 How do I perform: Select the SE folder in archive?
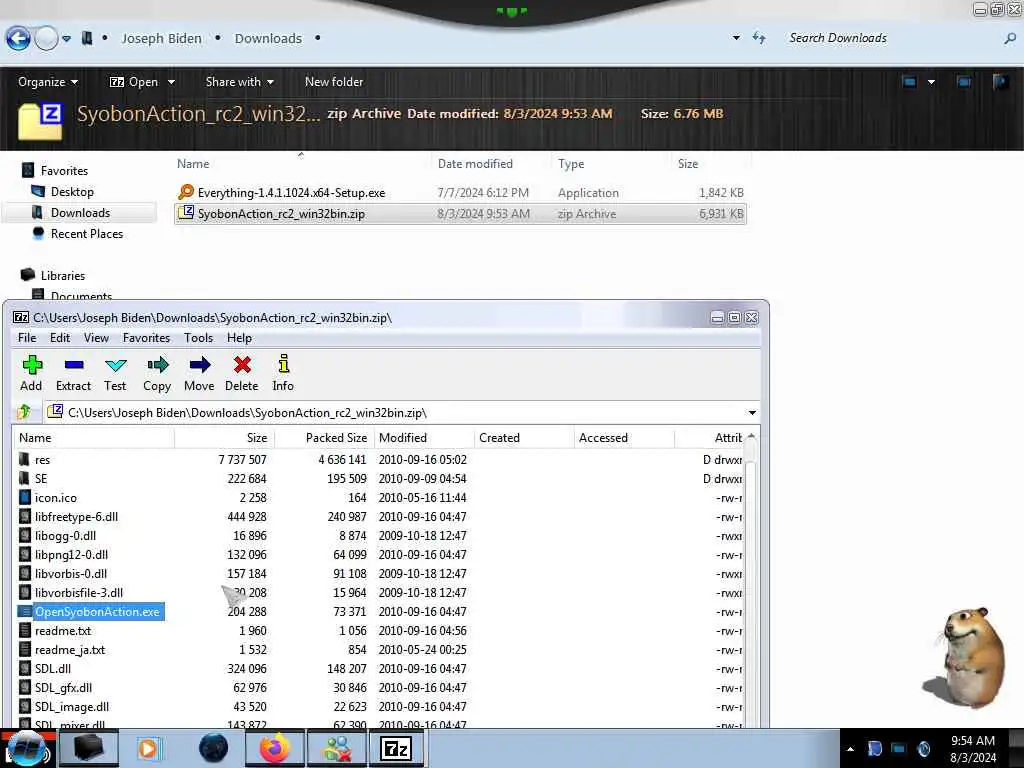[40, 479]
